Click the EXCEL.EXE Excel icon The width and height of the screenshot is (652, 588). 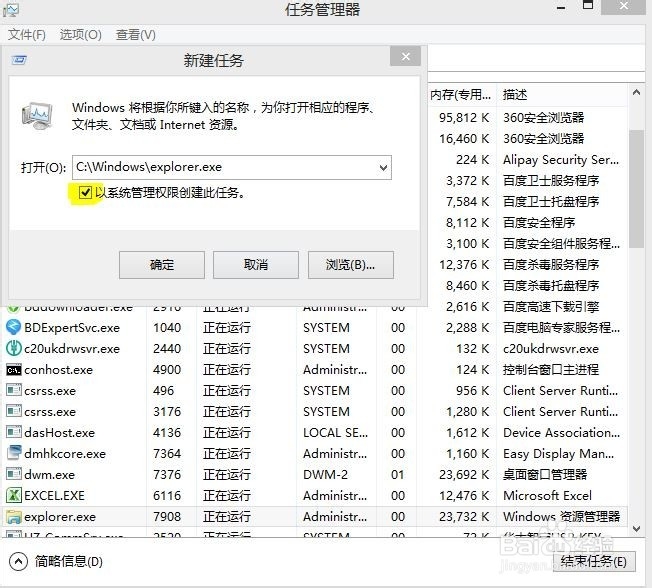click(13, 495)
